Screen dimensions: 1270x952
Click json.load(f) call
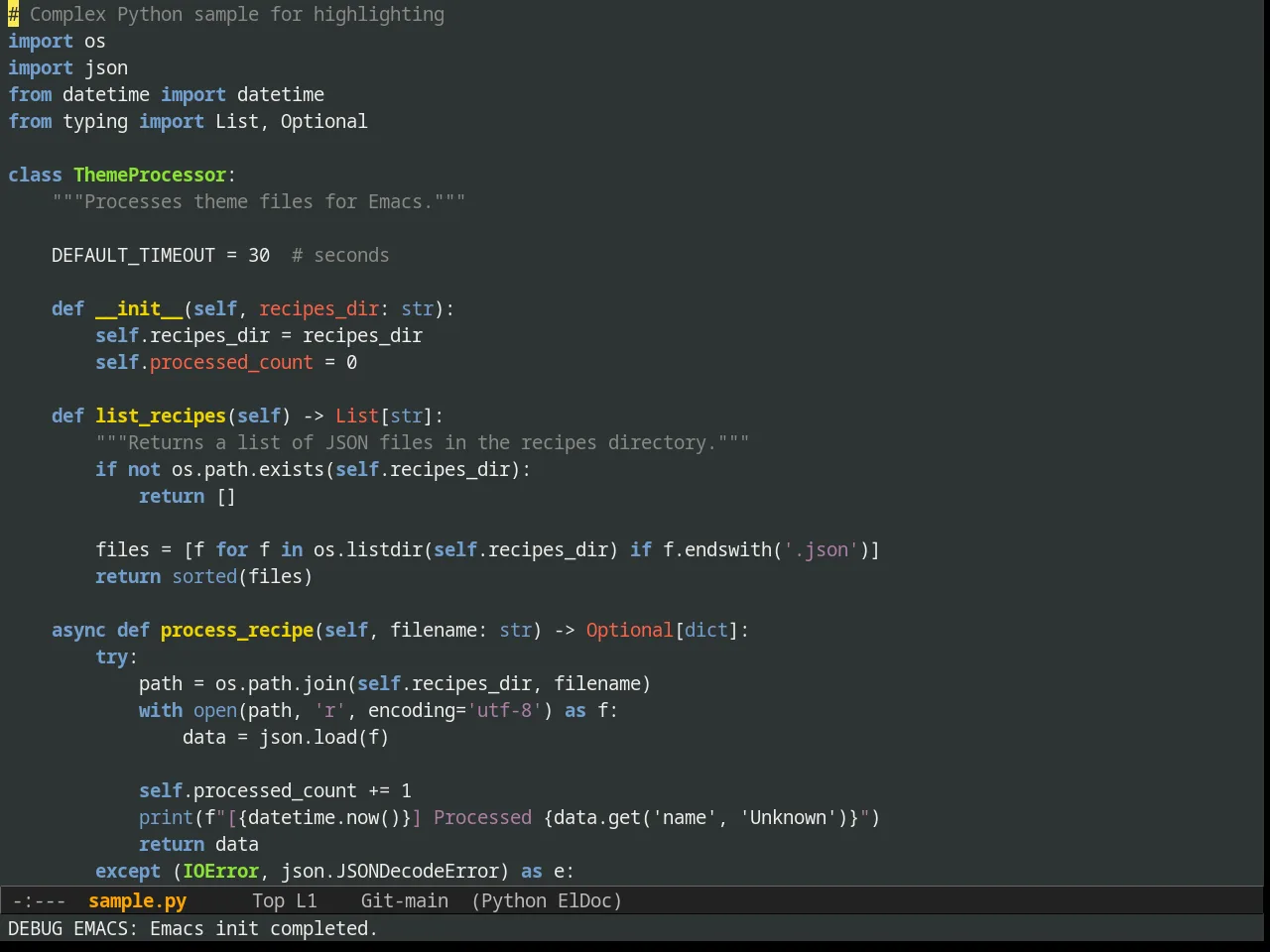pyautogui.click(x=324, y=737)
